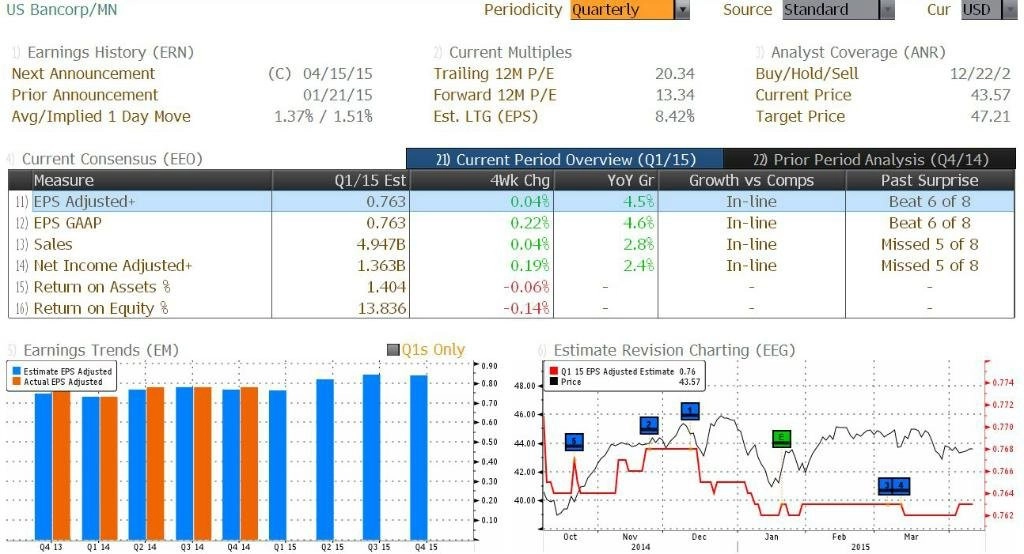The height and width of the screenshot is (554, 1024).
Task: Click the Q3 15 estimate bar
Action: [372, 457]
